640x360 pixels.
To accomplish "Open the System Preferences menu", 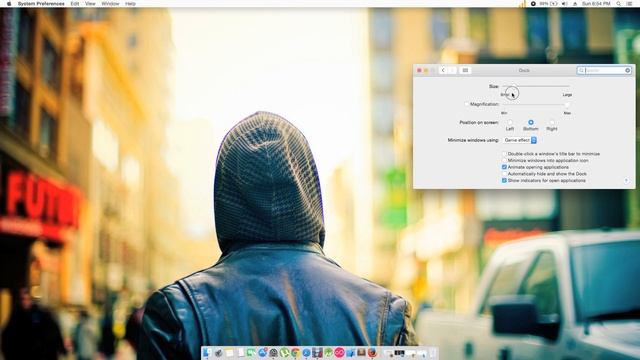I will pos(41,3).
